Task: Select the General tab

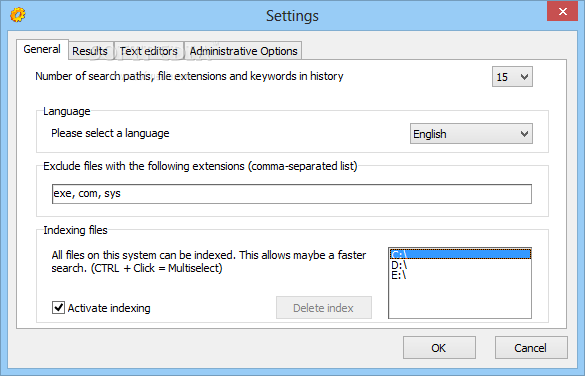Action: tap(42, 49)
